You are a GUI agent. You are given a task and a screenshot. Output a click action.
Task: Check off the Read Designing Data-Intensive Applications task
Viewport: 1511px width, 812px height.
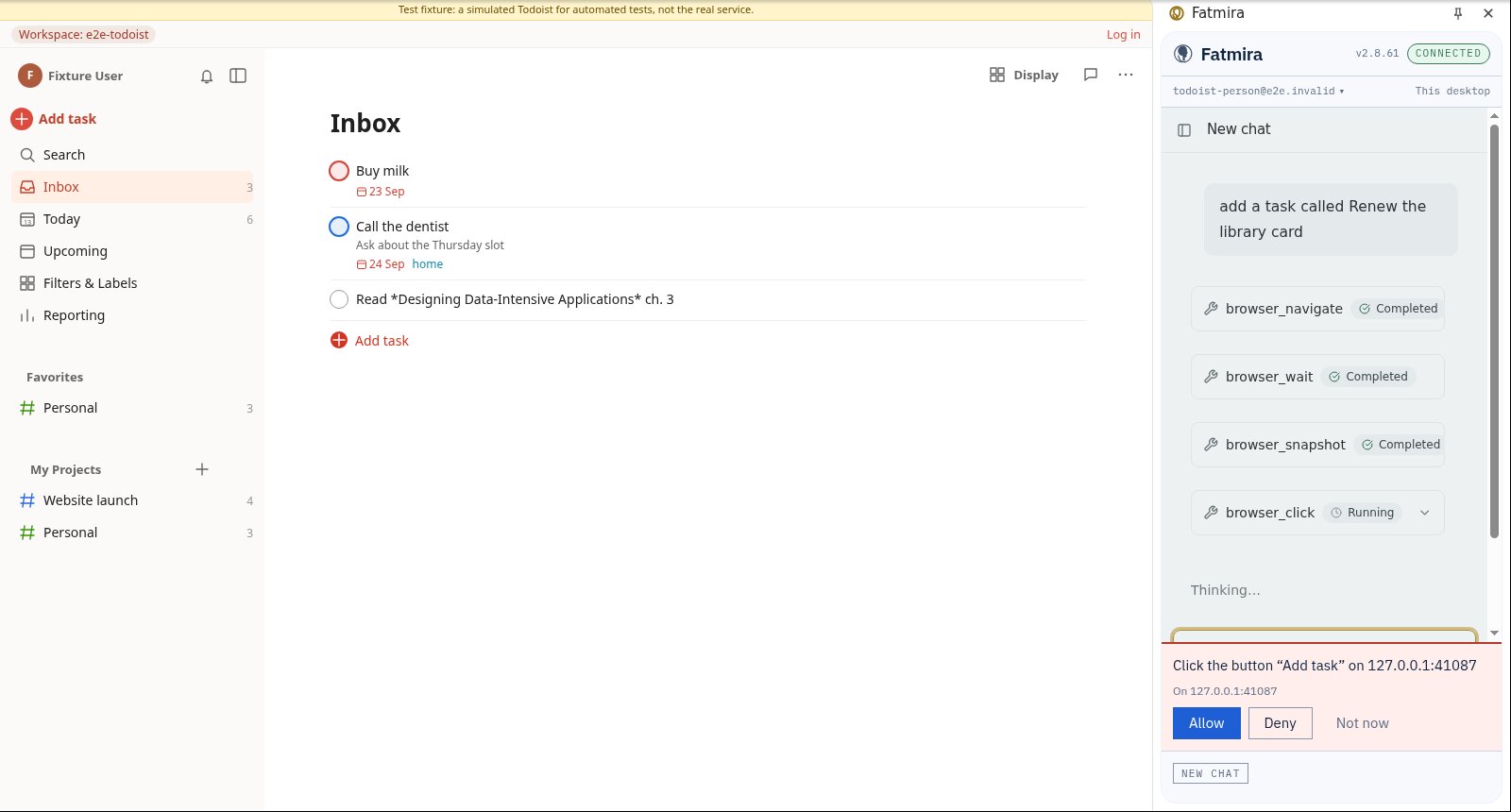click(x=339, y=299)
